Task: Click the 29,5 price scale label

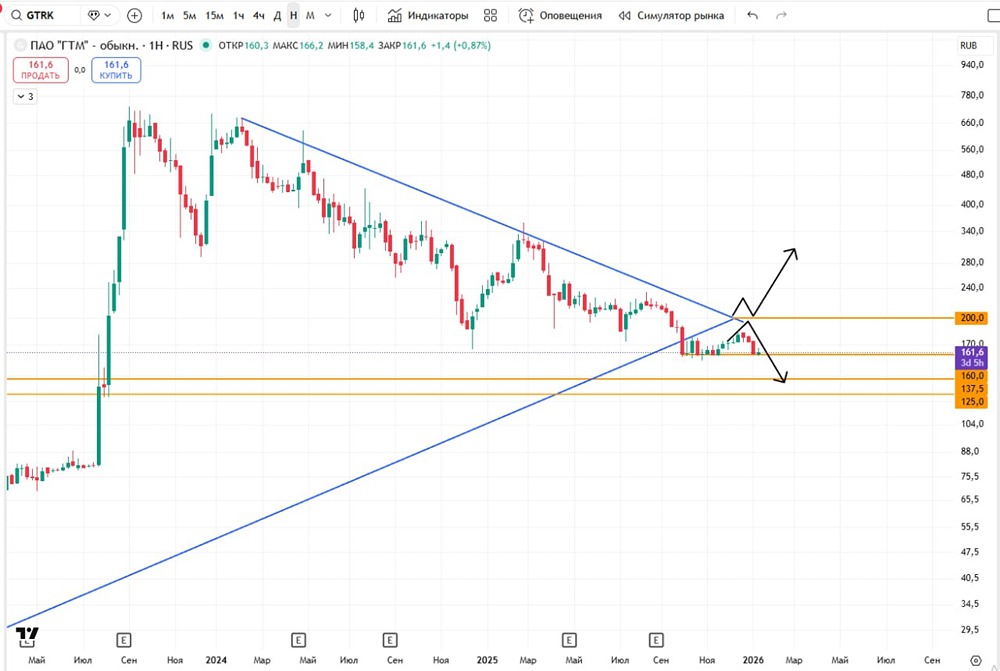Action: [969, 630]
